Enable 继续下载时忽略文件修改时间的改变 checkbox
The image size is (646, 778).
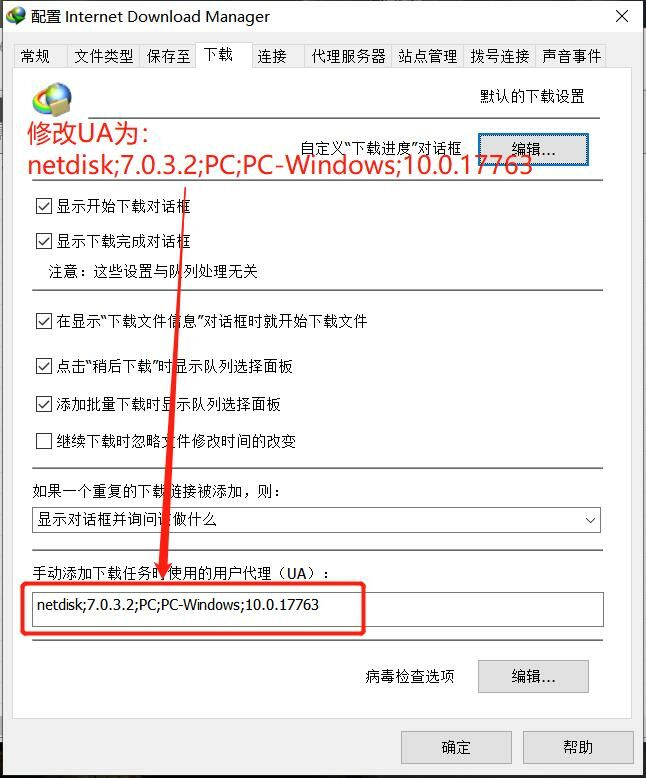(44, 441)
